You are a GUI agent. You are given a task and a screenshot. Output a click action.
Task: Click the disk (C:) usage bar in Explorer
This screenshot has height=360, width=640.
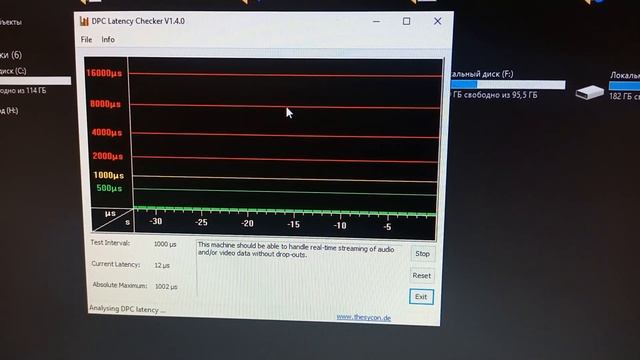[36, 81]
